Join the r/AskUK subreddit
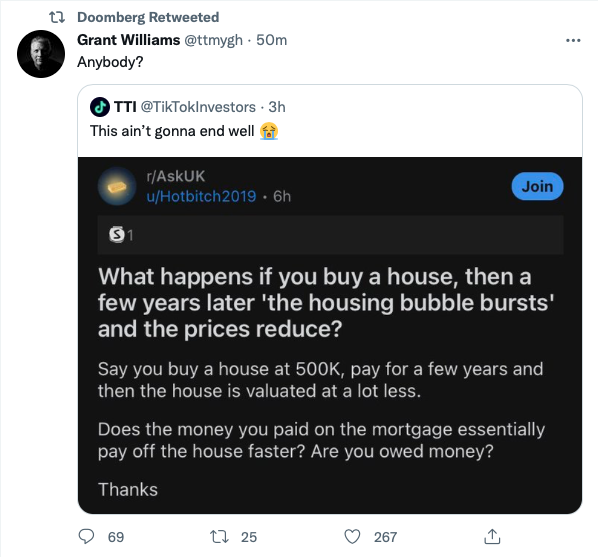This screenshot has height=557, width=598. point(537,186)
